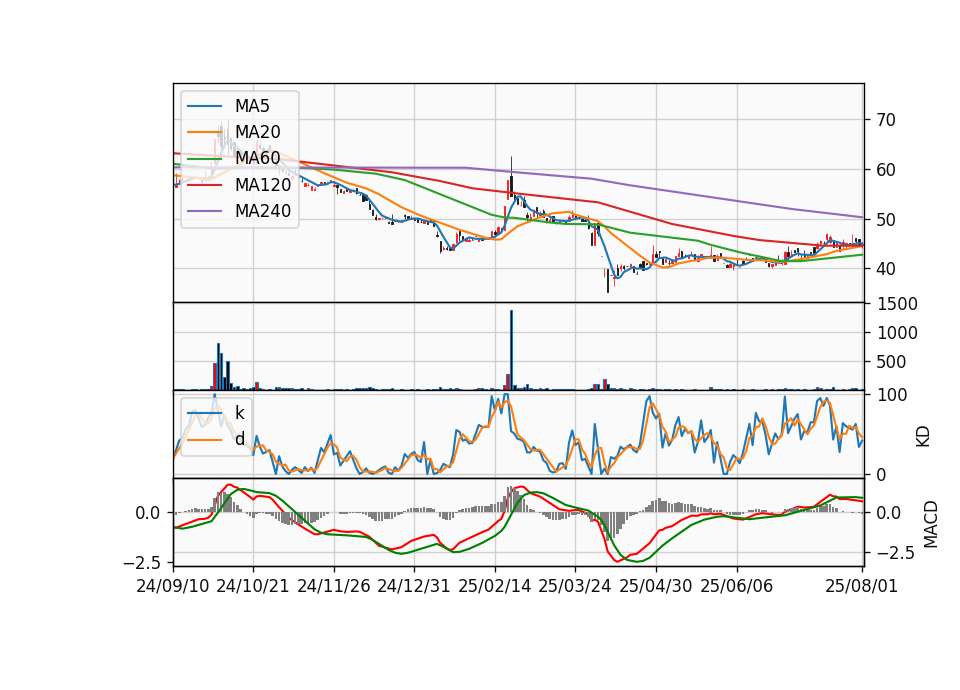Click the price axis value 40

pyautogui.click(x=886, y=269)
